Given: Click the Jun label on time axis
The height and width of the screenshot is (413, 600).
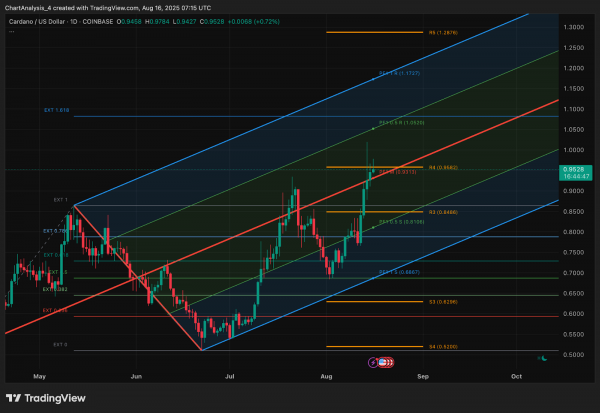Looking at the screenshot, I should [136, 377].
